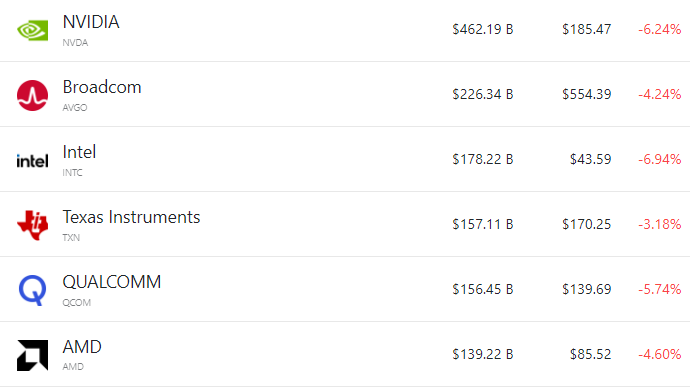Image resolution: width=690 pixels, height=389 pixels.
Task: Click the Intel wordmark logo
Action: (x=33, y=161)
